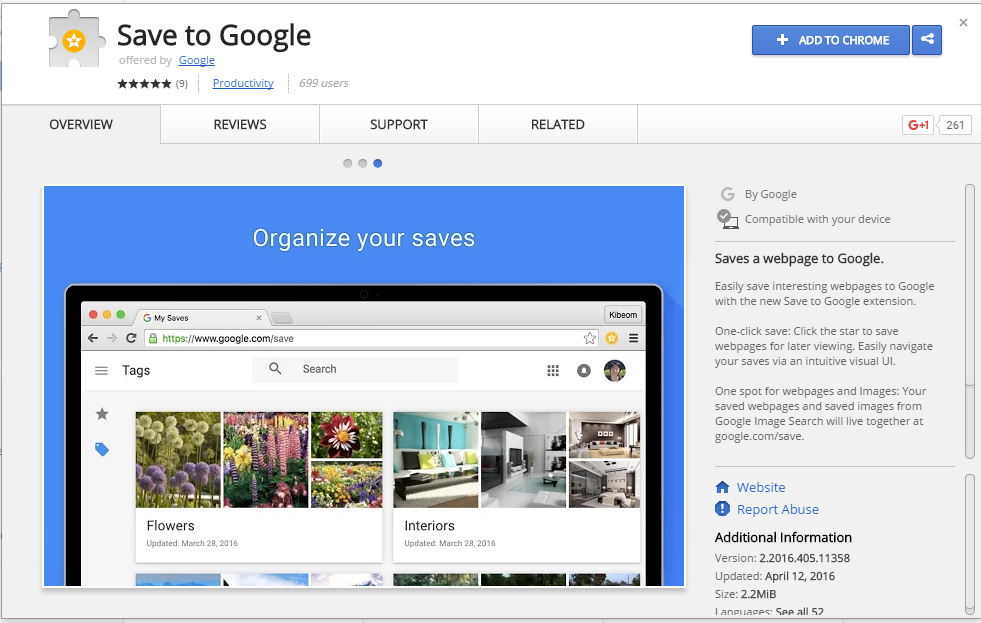This screenshot has height=623, width=981.
Task: Switch to the Related tab
Action: point(557,124)
